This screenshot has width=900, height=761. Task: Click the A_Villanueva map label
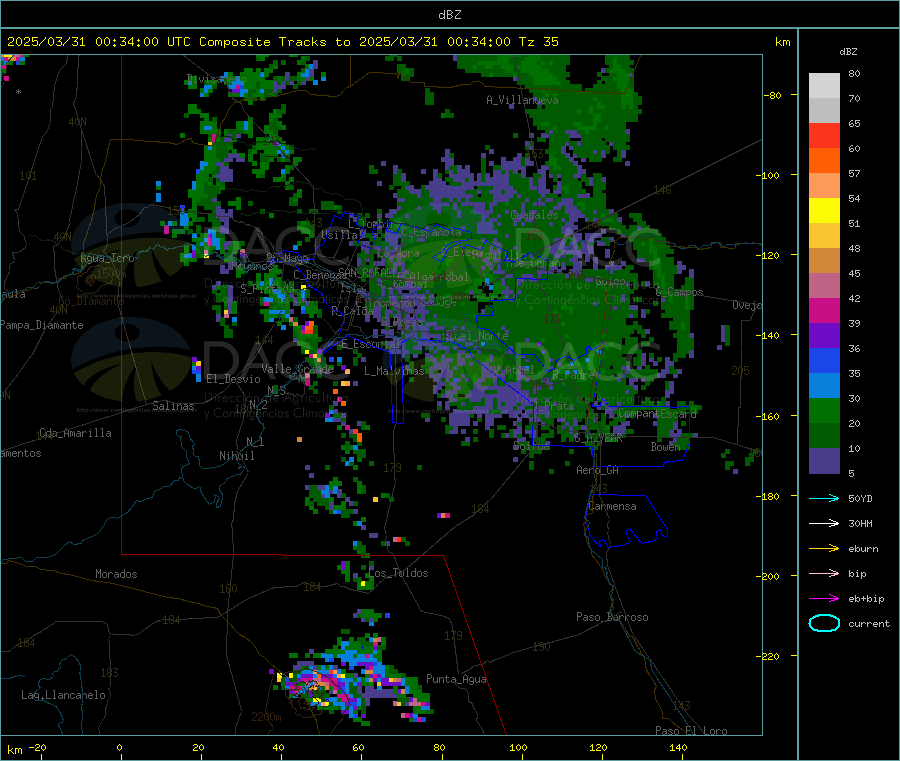pyautogui.click(x=522, y=100)
